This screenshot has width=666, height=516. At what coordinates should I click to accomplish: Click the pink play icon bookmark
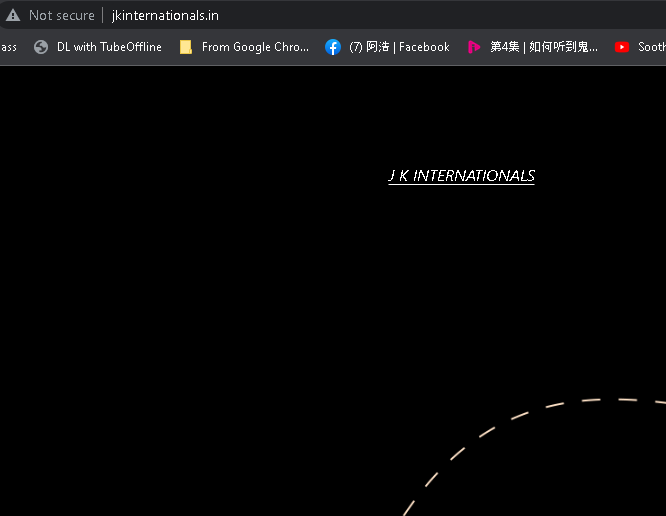(474, 47)
